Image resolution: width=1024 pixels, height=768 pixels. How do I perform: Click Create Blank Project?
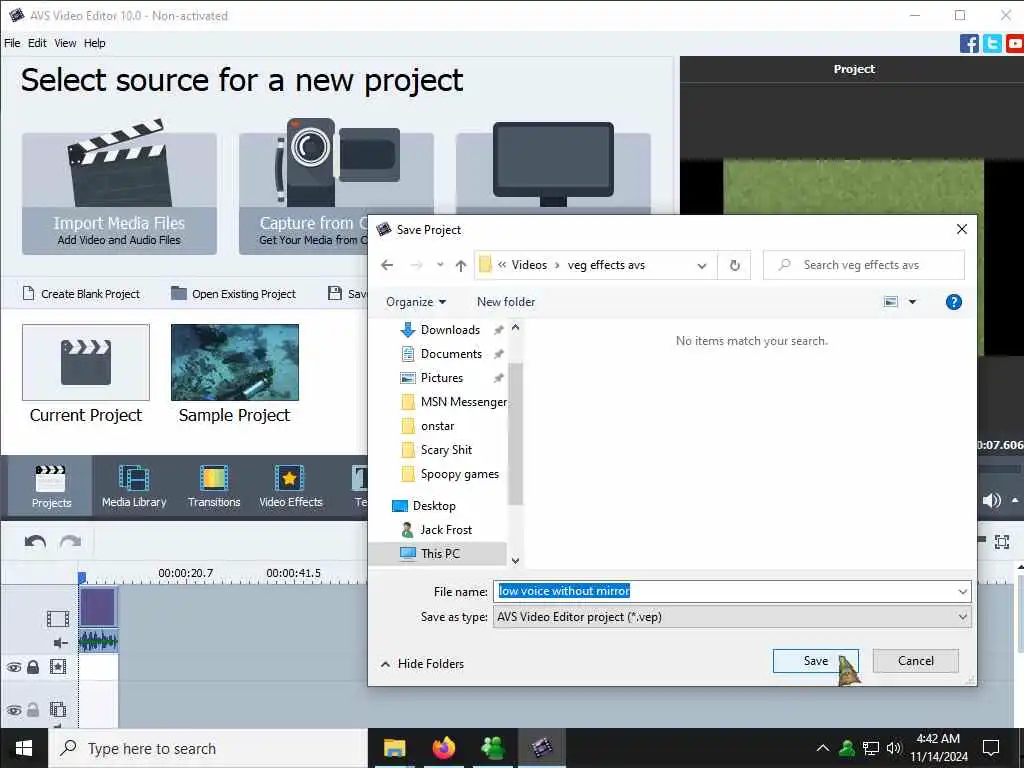tap(82, 294)
